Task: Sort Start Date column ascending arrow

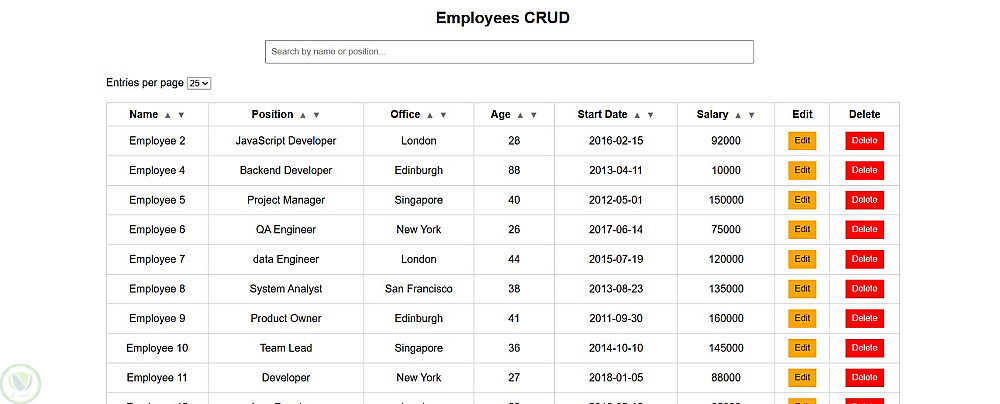Action: coord(637,115)
